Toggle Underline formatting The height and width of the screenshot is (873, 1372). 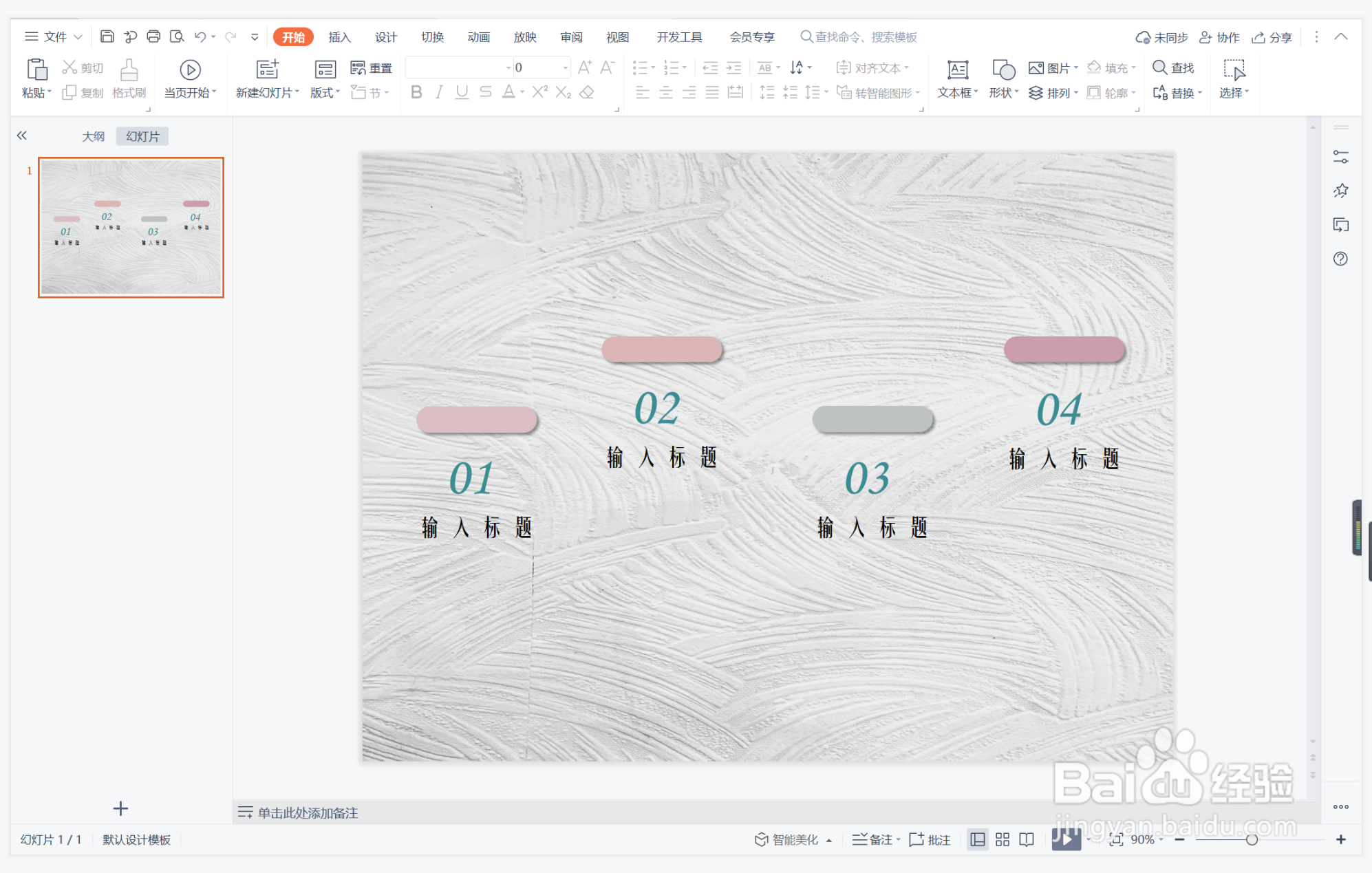pyautogui.click(x=462, y=92)
